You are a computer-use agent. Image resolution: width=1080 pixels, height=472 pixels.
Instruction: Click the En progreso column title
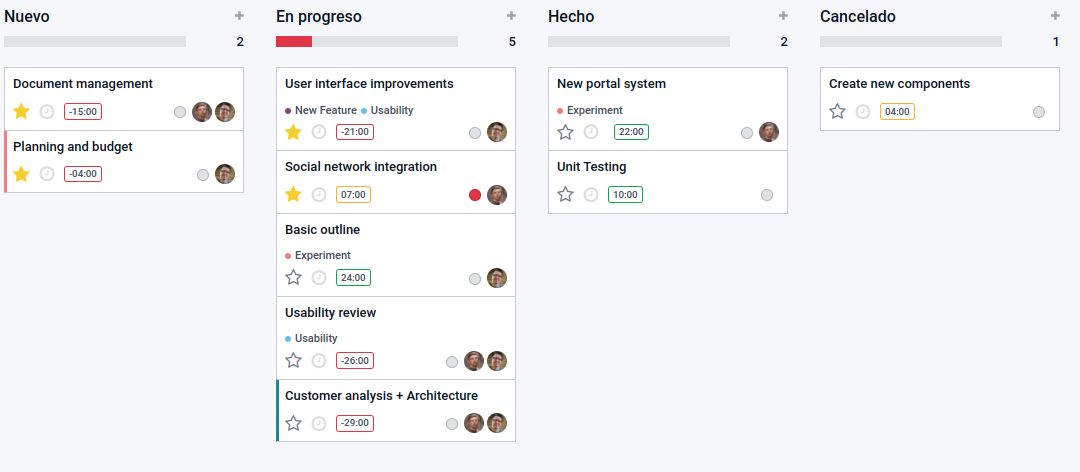click(x=319, y=17)
